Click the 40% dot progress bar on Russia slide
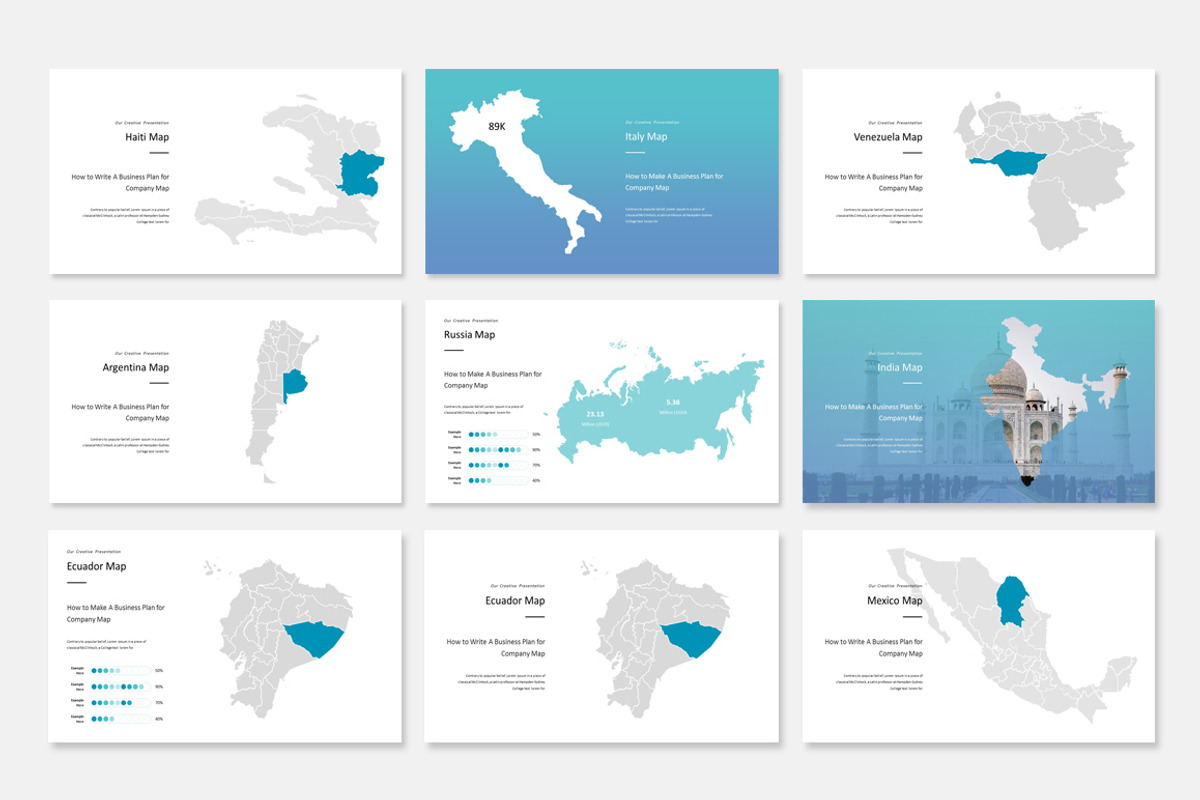This screenshot has height=800, width=1200. pyautogui.click(x=497, y=481)
